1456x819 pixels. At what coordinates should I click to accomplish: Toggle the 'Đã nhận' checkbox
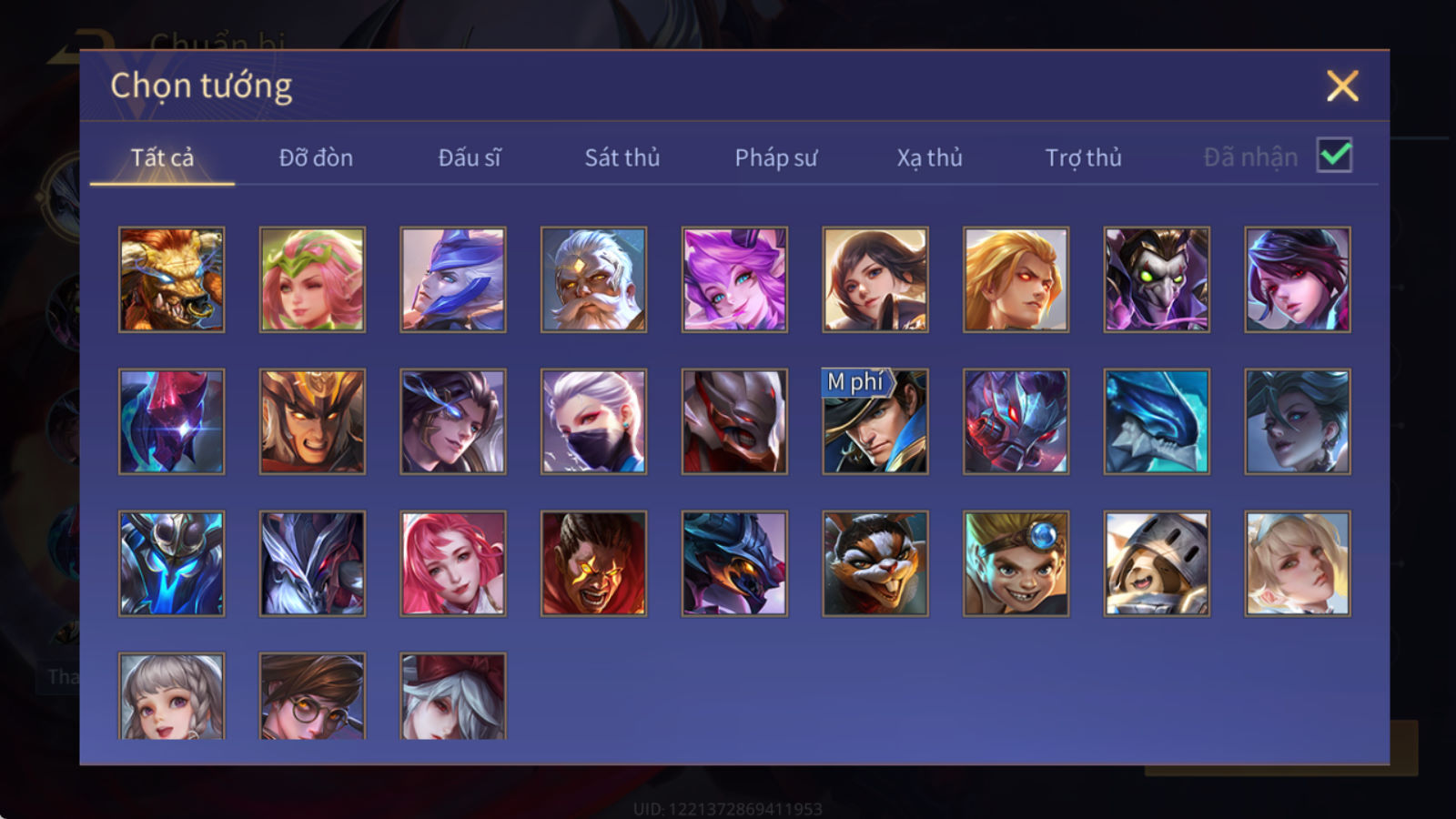[x=1334, y=156]
